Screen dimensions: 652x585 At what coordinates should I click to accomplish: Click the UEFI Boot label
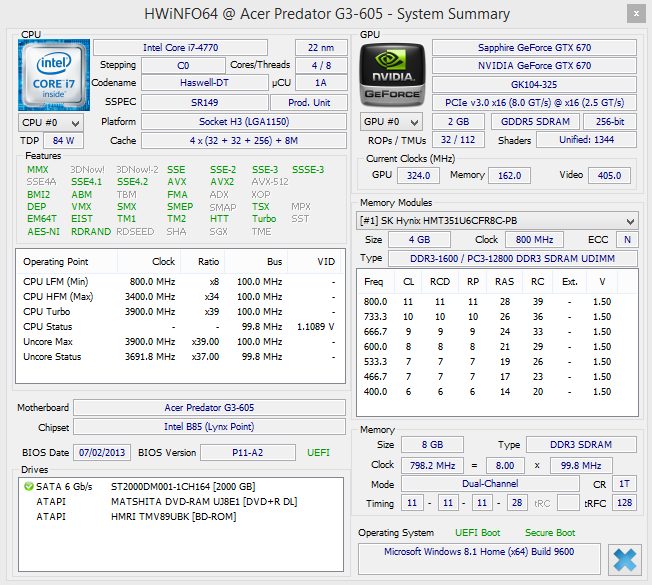[x=477, y=533]
